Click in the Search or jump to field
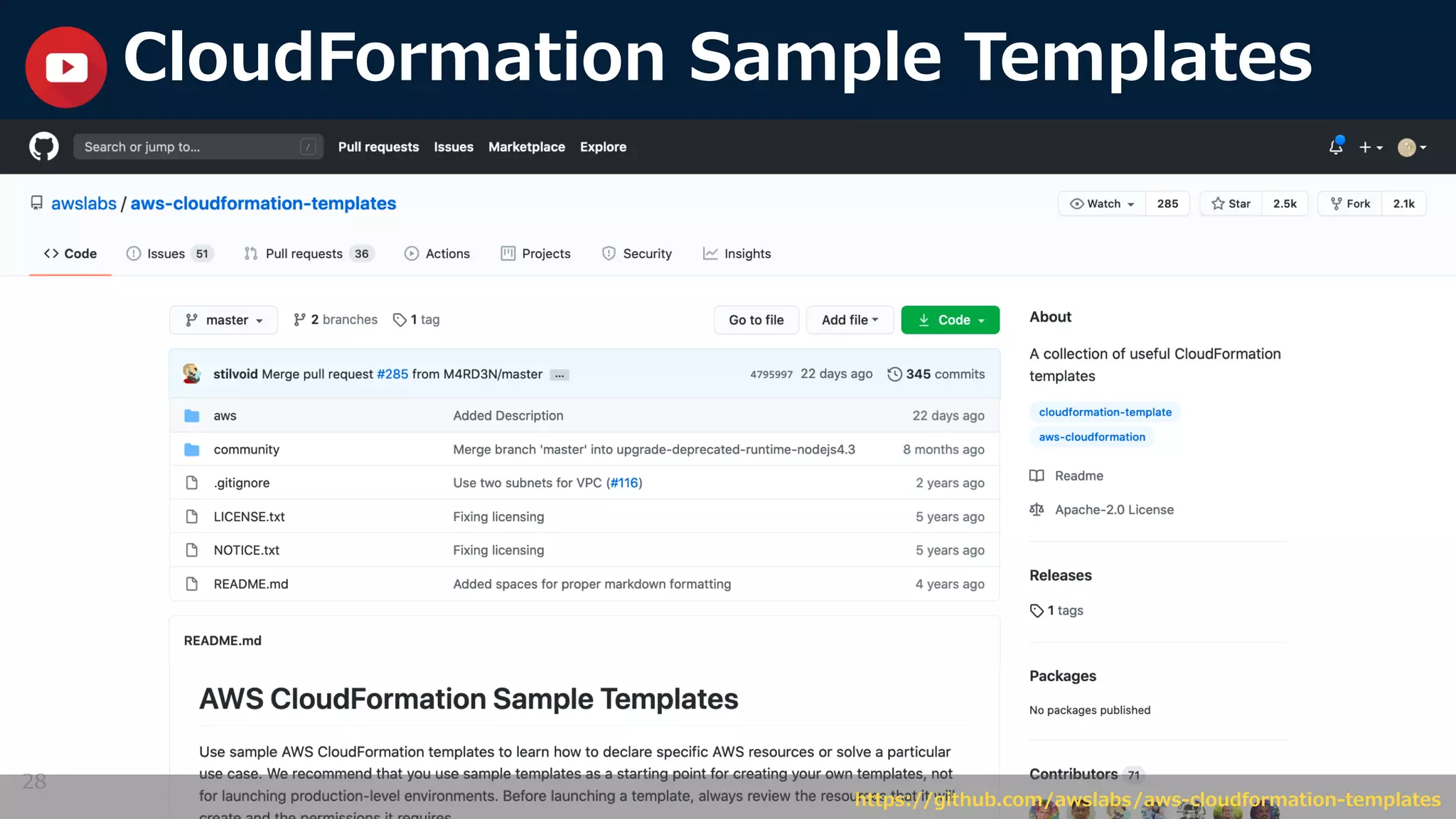 pyautogui.click(x=198, y=146)
